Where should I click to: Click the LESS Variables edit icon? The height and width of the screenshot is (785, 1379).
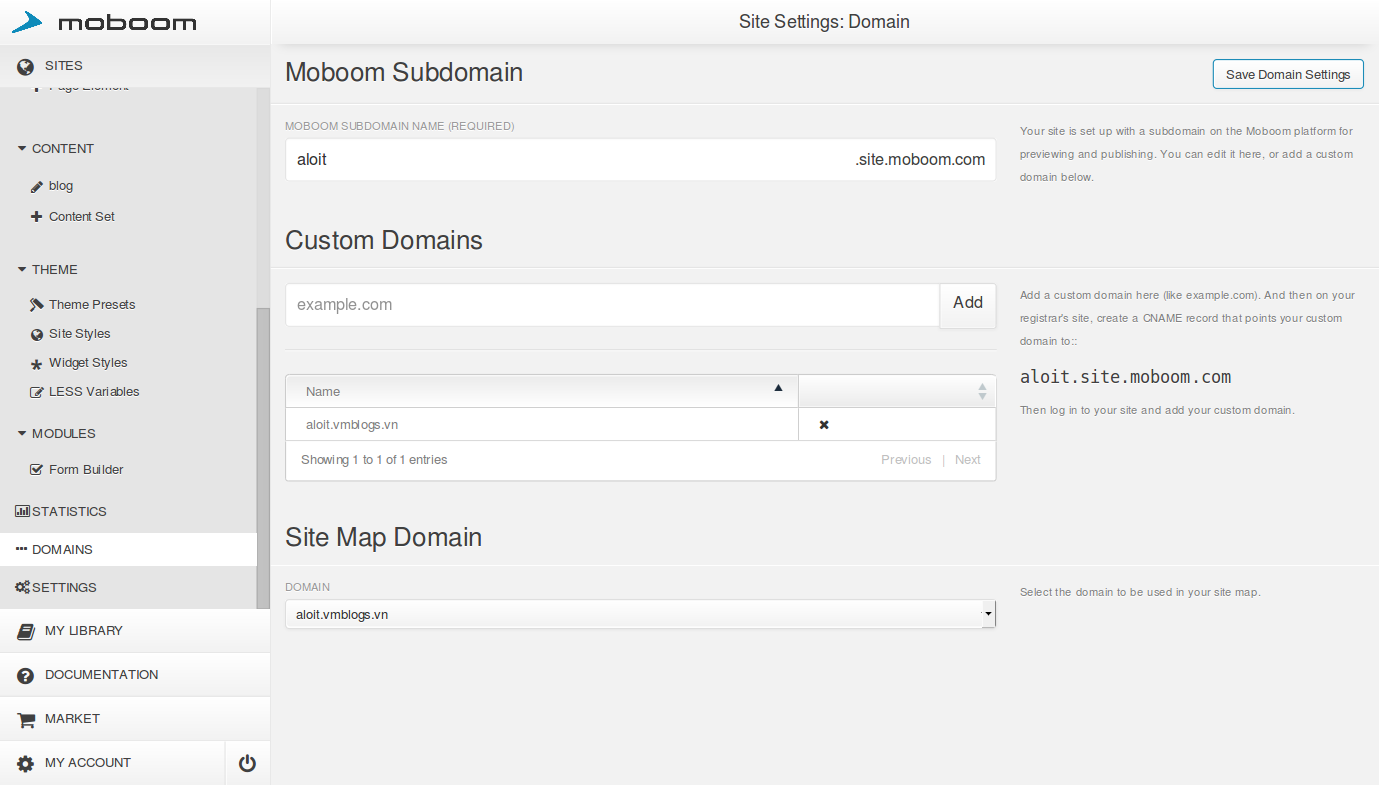pyautogui.click(x=37, y=392)
